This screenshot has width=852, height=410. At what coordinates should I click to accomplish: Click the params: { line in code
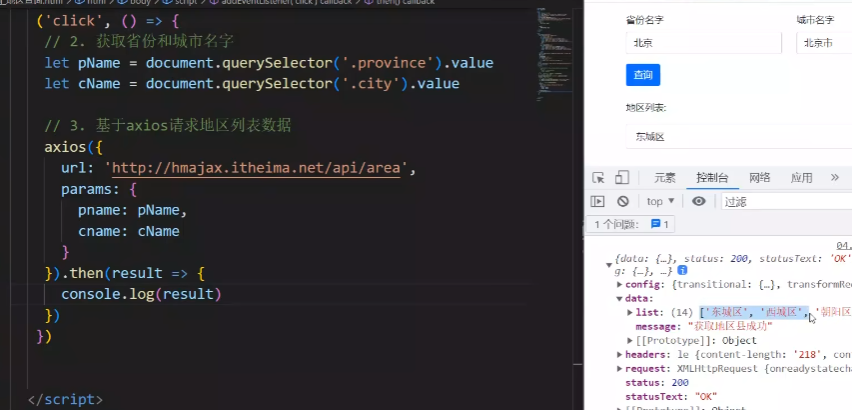point(99,190)
